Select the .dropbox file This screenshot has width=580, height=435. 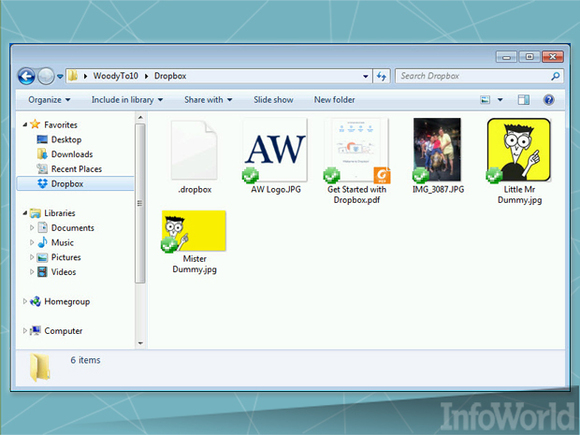pyautogui.click(x=194, y=157)
